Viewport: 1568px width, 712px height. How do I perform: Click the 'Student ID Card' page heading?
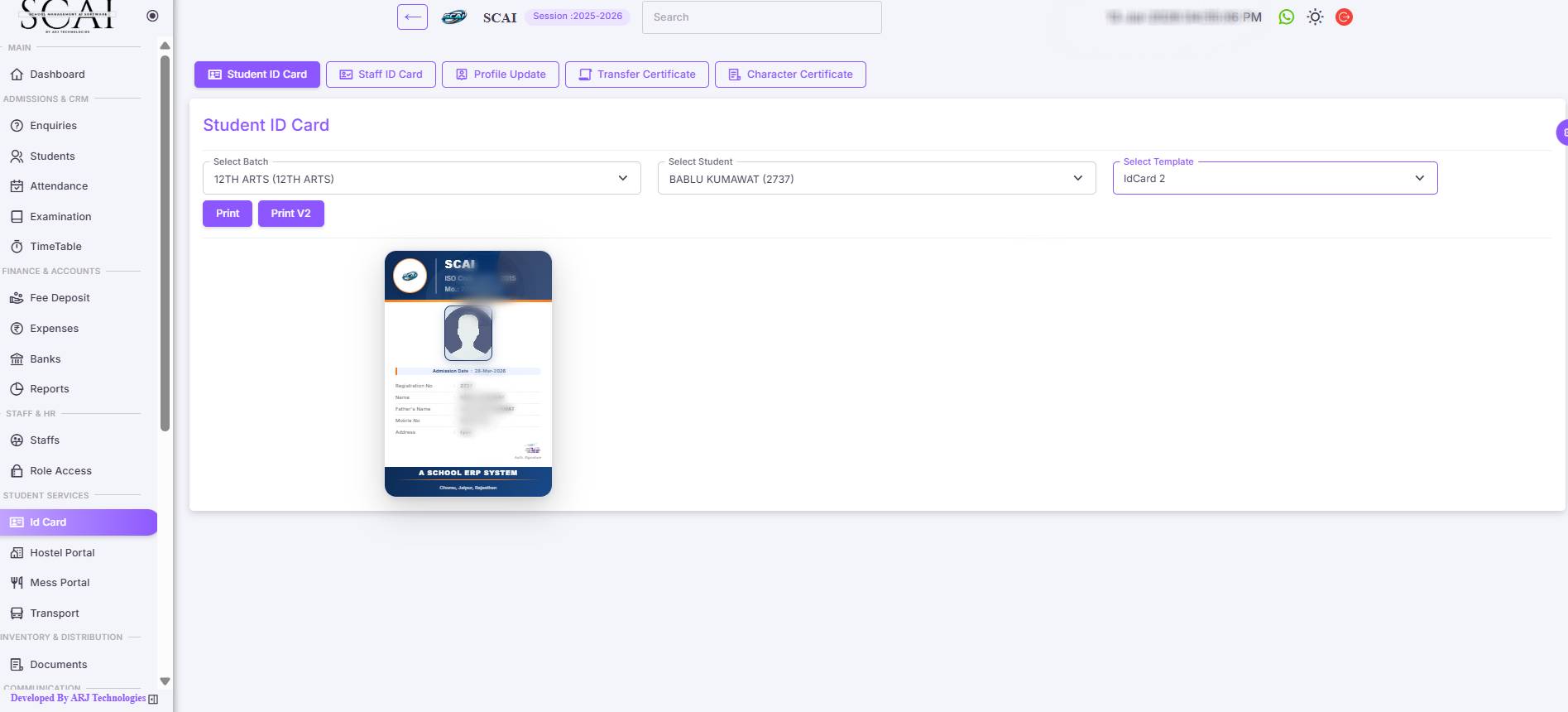coord(266,125)
